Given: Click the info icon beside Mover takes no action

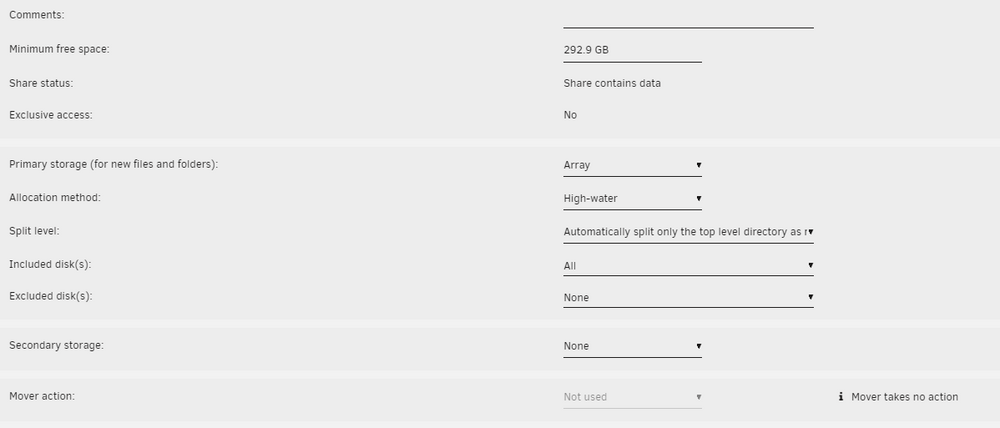Looking at the screenshot, I should [841, 397].
